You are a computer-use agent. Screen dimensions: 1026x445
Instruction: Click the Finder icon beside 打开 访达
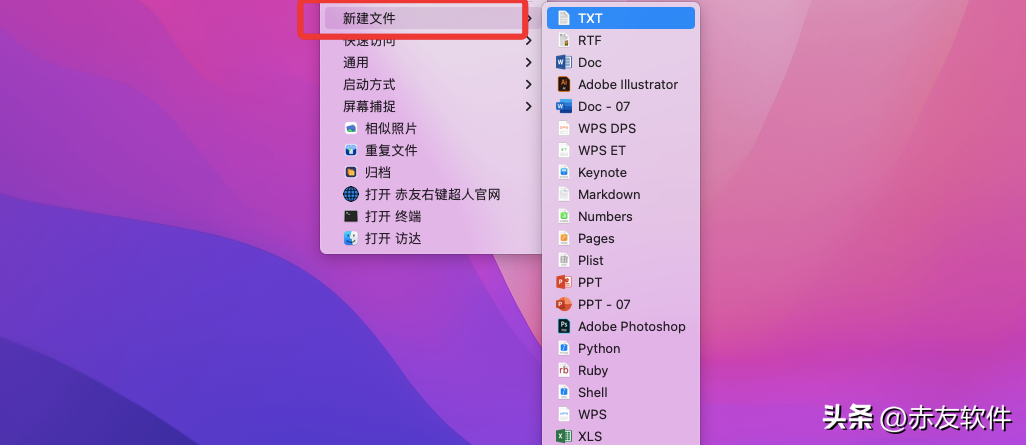pyautogui.click(x=351, y=238)
